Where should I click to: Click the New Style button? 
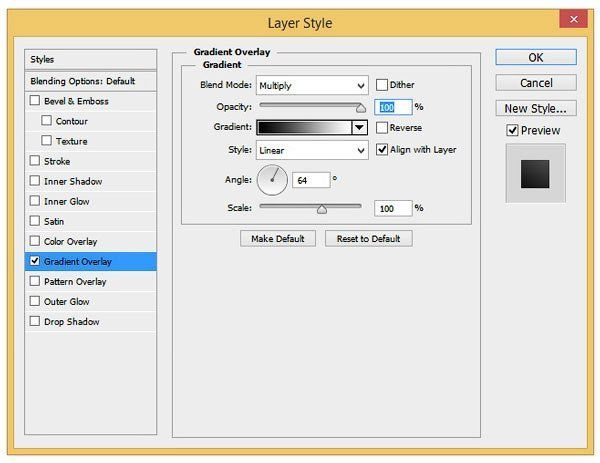pos(536,108)
